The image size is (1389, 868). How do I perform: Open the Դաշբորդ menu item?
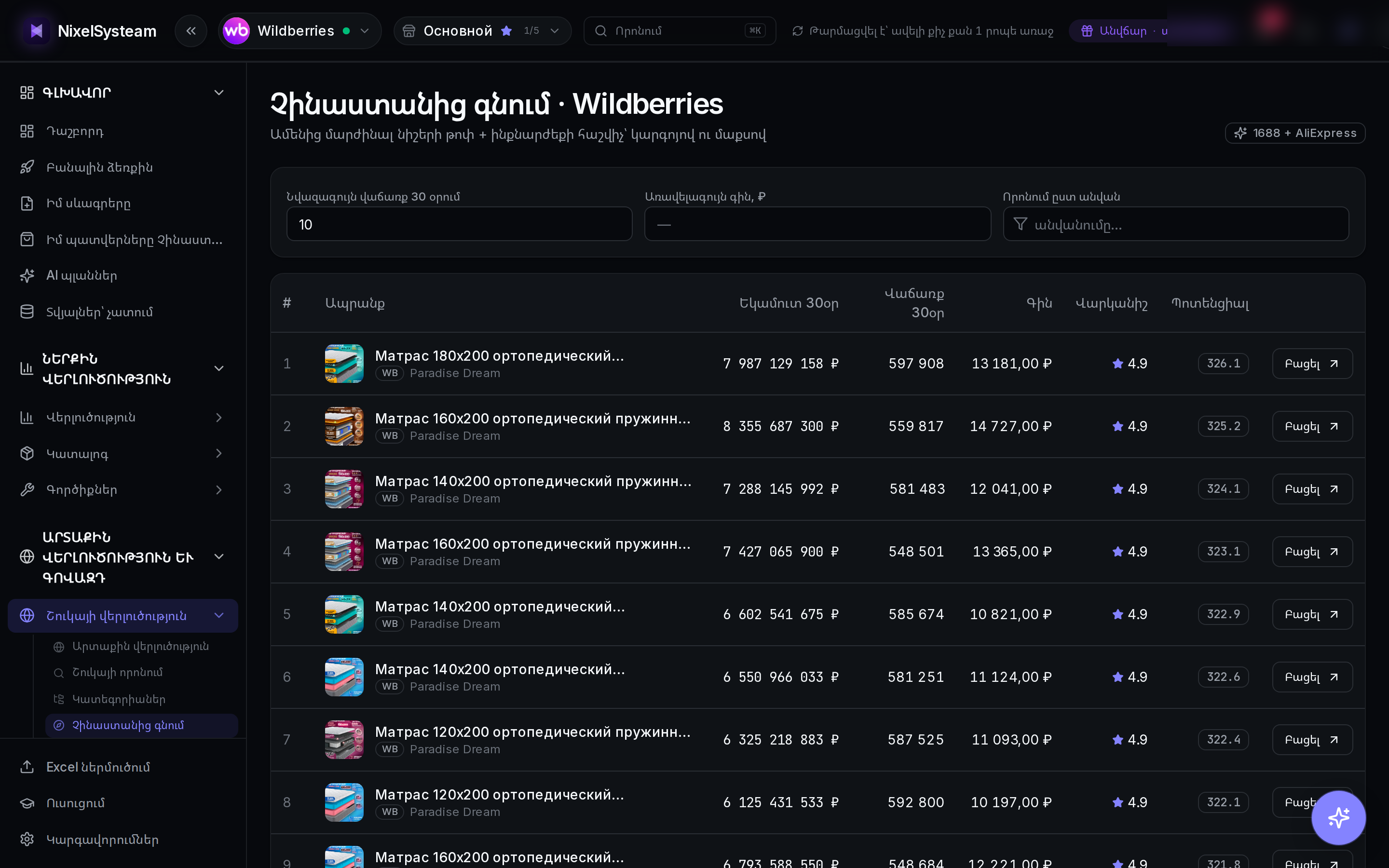click(x=123, y=132)
